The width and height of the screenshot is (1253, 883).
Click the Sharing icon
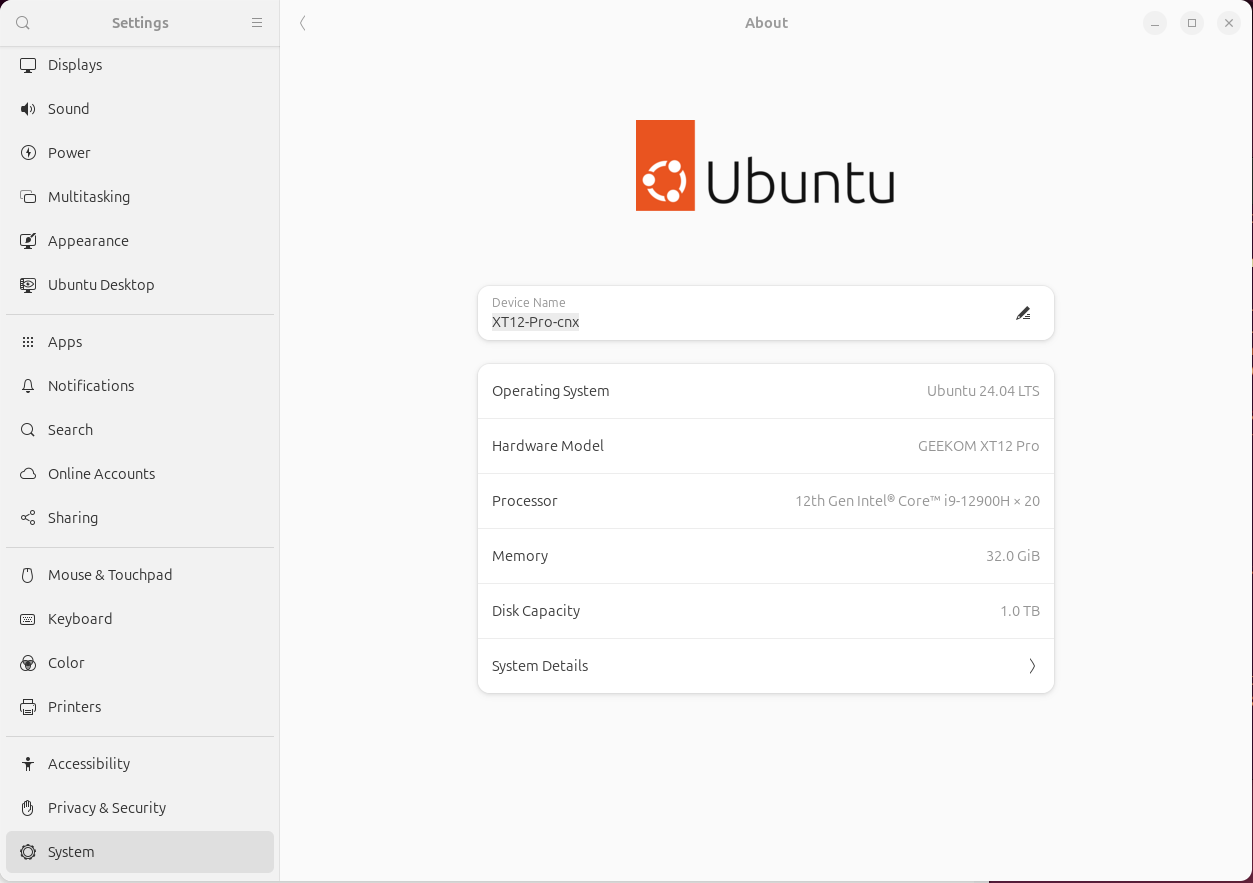coord(28,518)
